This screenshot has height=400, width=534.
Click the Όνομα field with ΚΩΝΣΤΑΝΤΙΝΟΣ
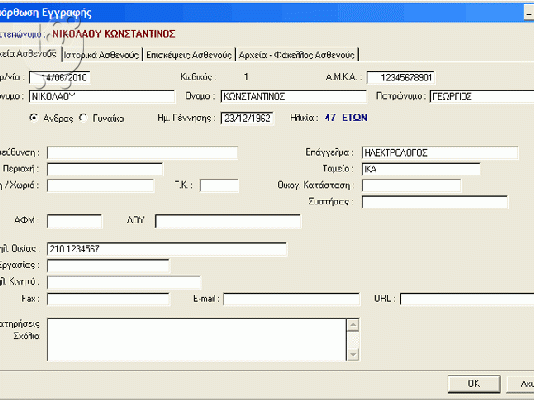[293, 97]
